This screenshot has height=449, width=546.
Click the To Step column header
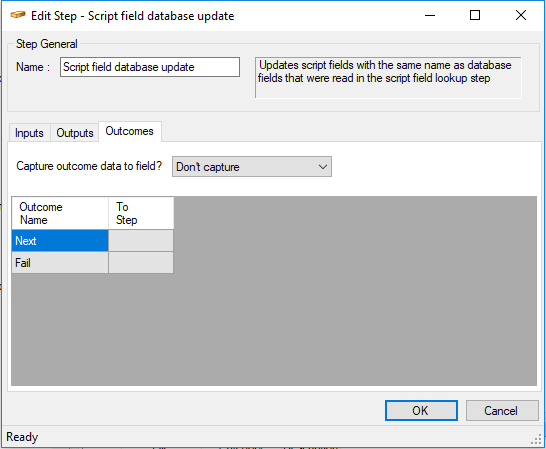point(141,213)
